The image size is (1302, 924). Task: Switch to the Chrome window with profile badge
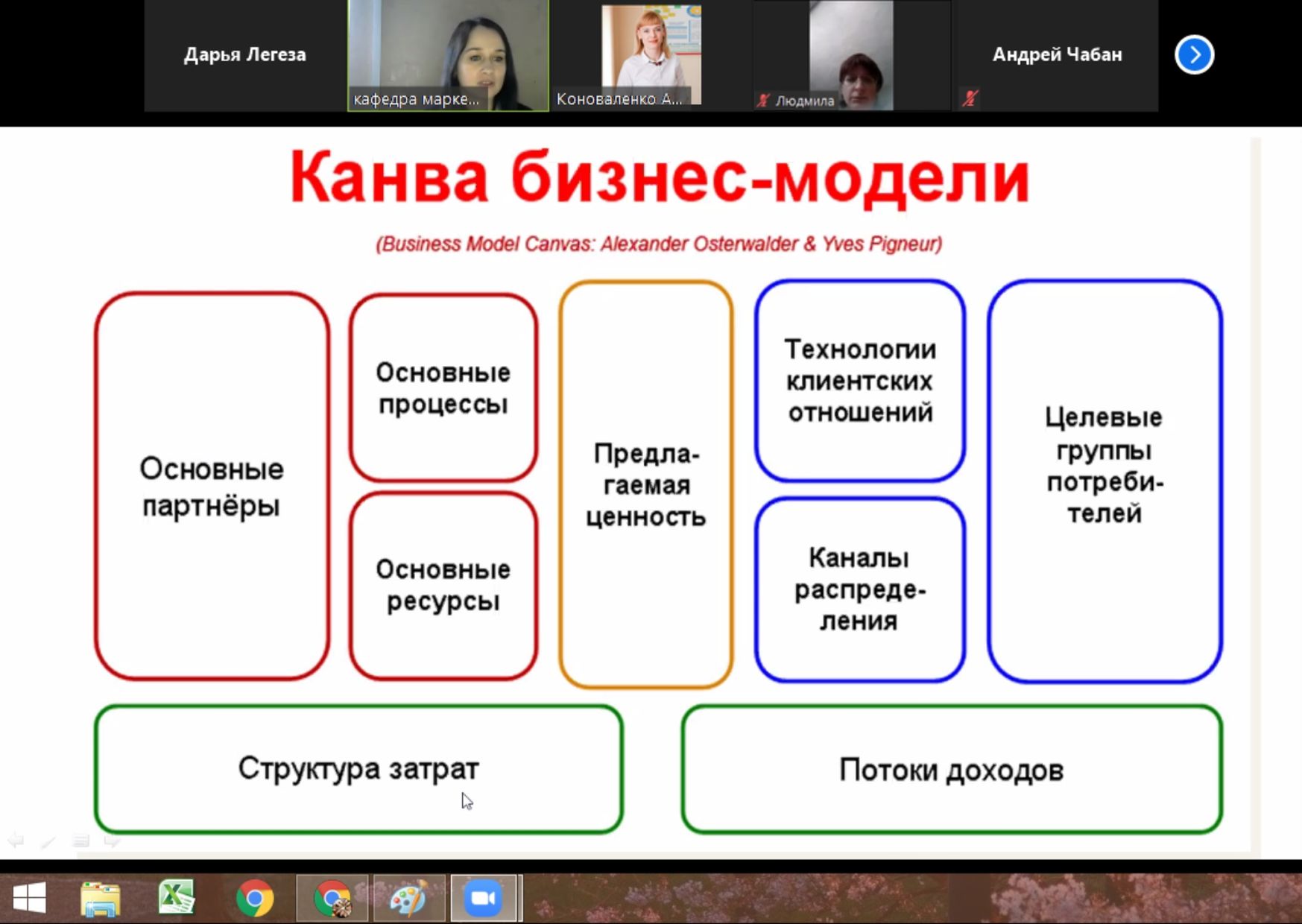pyautogui.click(x=332, y=898)
